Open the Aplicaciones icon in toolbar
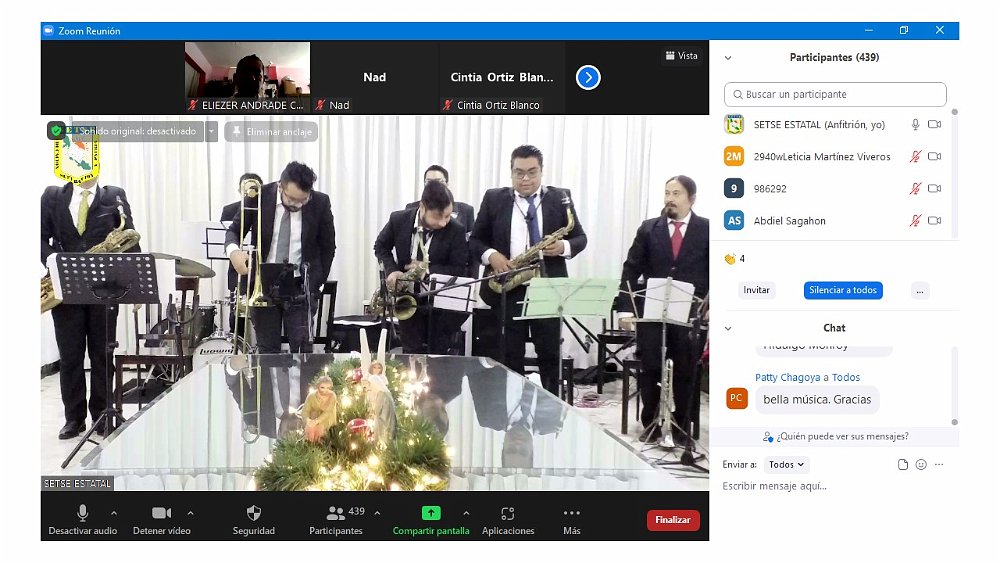 coord(508,513)
